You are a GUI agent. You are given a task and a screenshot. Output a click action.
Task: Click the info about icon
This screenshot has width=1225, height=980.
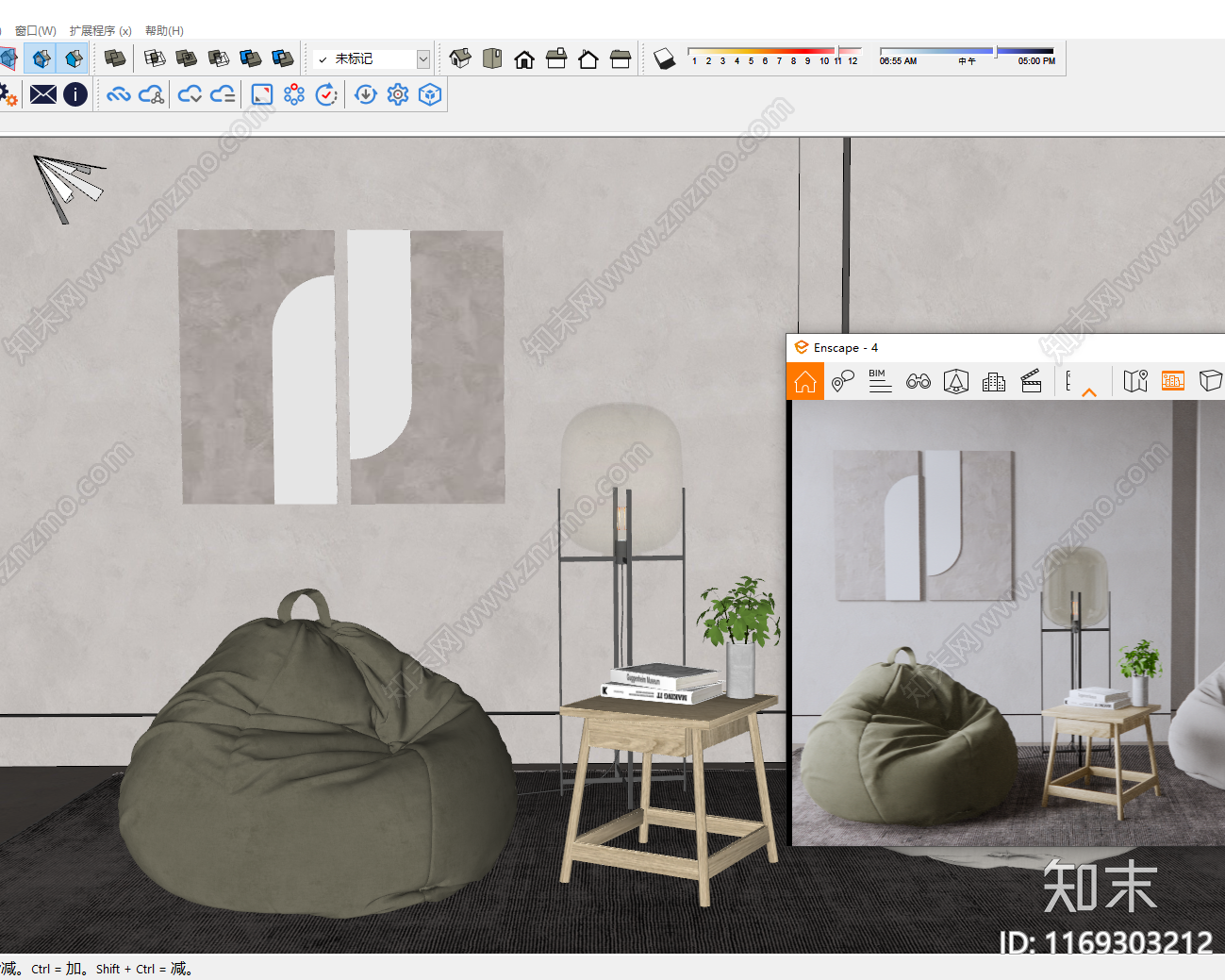point(75,94)
